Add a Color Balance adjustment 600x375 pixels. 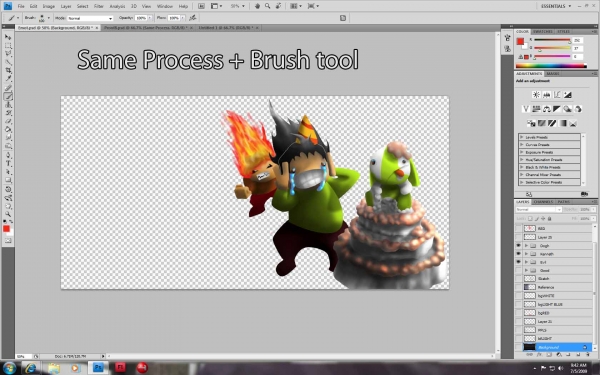tap(546, 109)
